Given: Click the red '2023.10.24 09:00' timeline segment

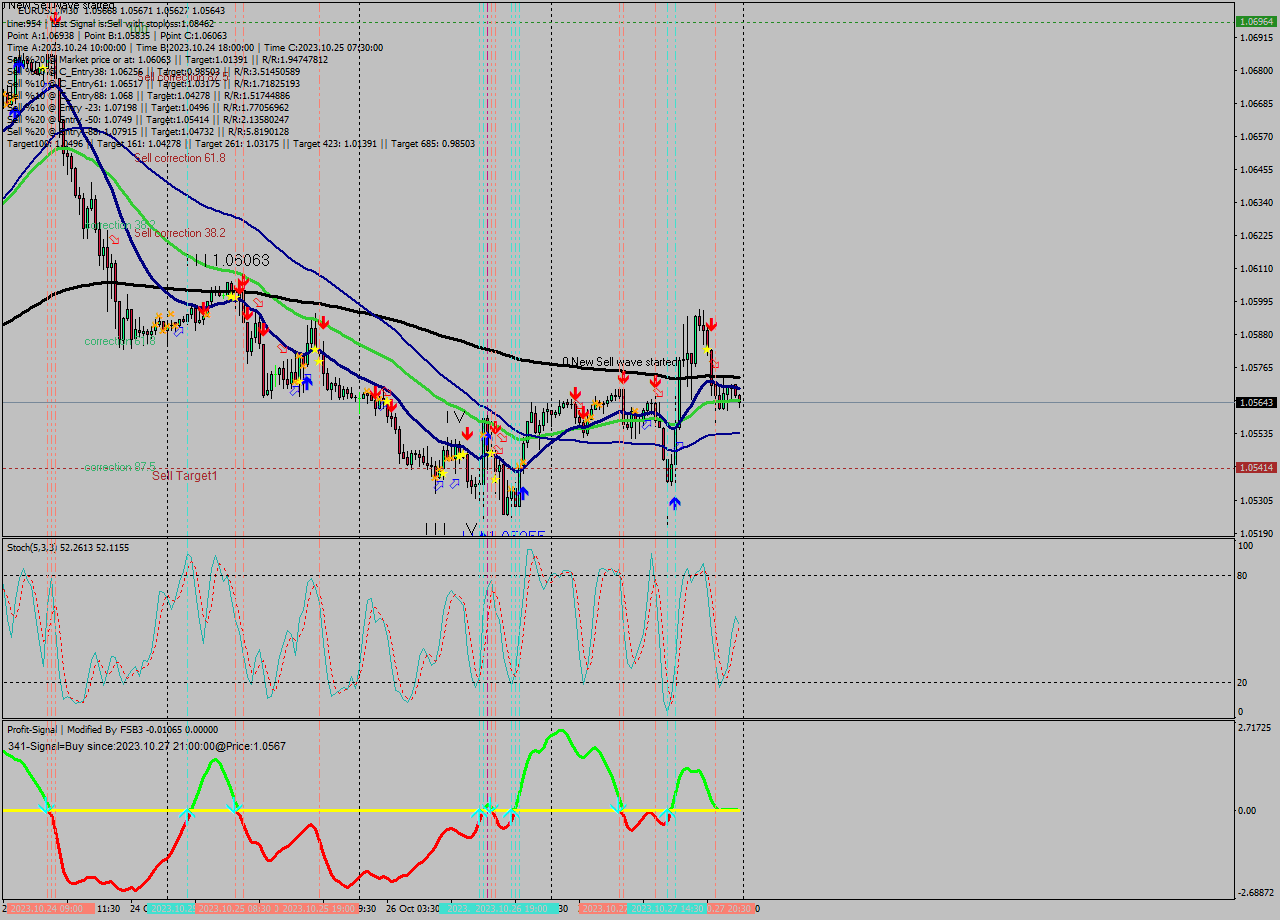Looking at the screenshot, I should click(47, 908).
